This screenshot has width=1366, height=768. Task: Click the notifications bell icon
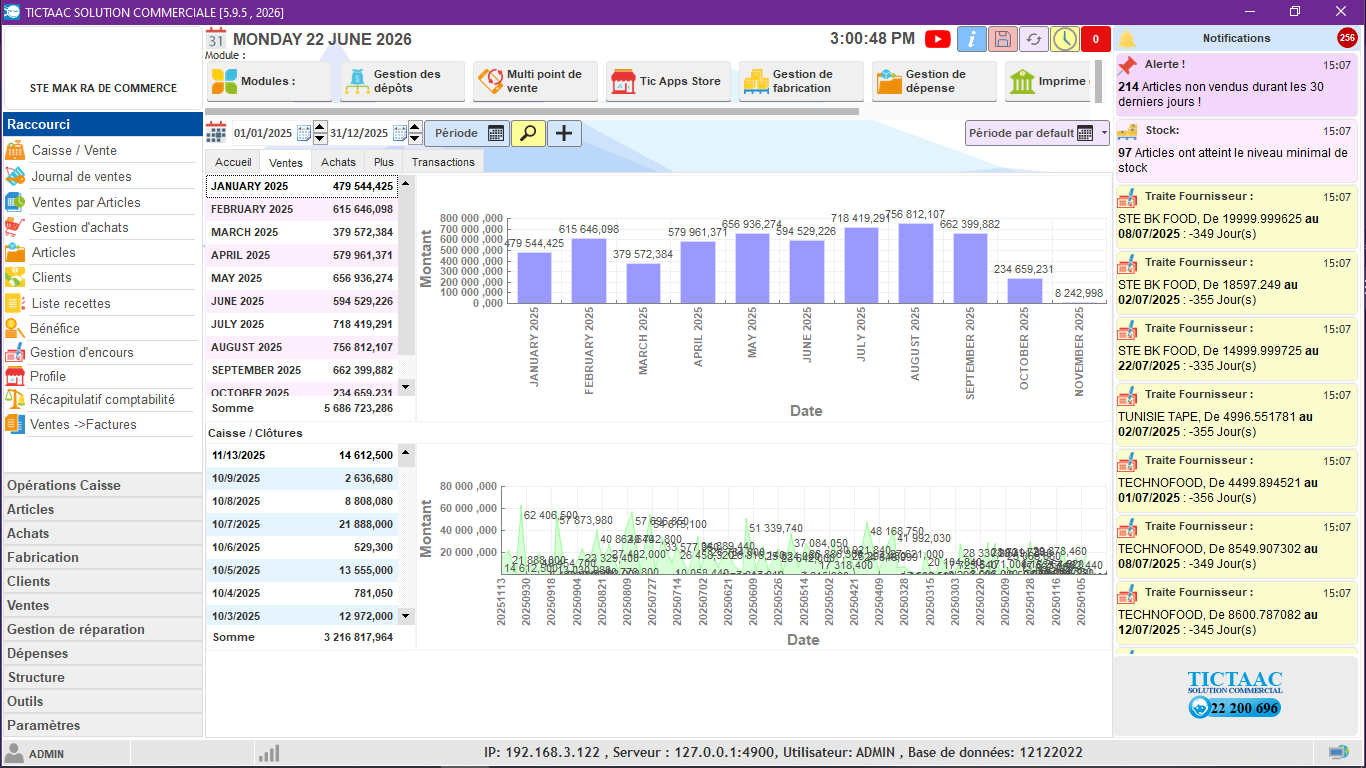click(x=1127, y=39)
